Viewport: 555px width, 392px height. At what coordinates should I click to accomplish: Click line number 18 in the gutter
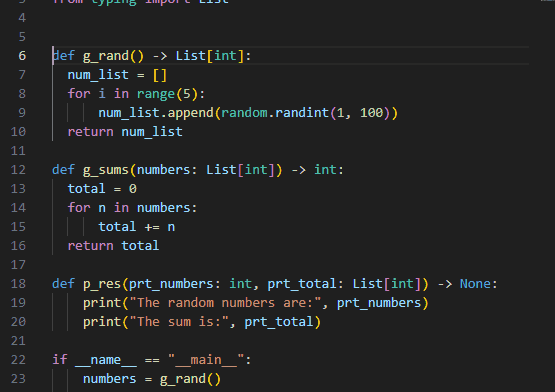18,284
